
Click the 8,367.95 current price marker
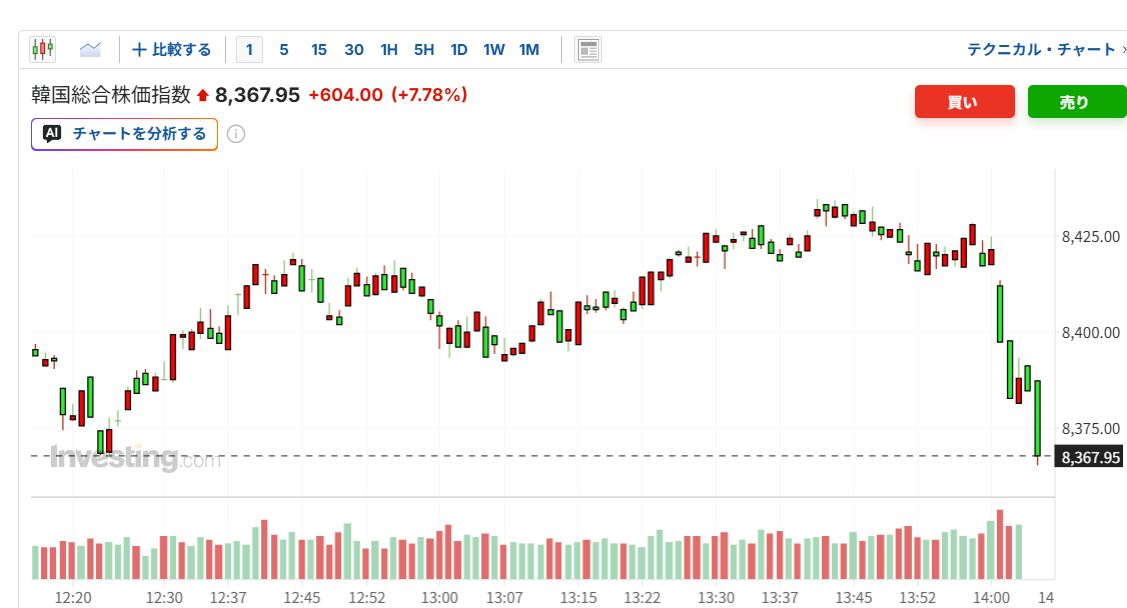click(x=1090, y=457)
